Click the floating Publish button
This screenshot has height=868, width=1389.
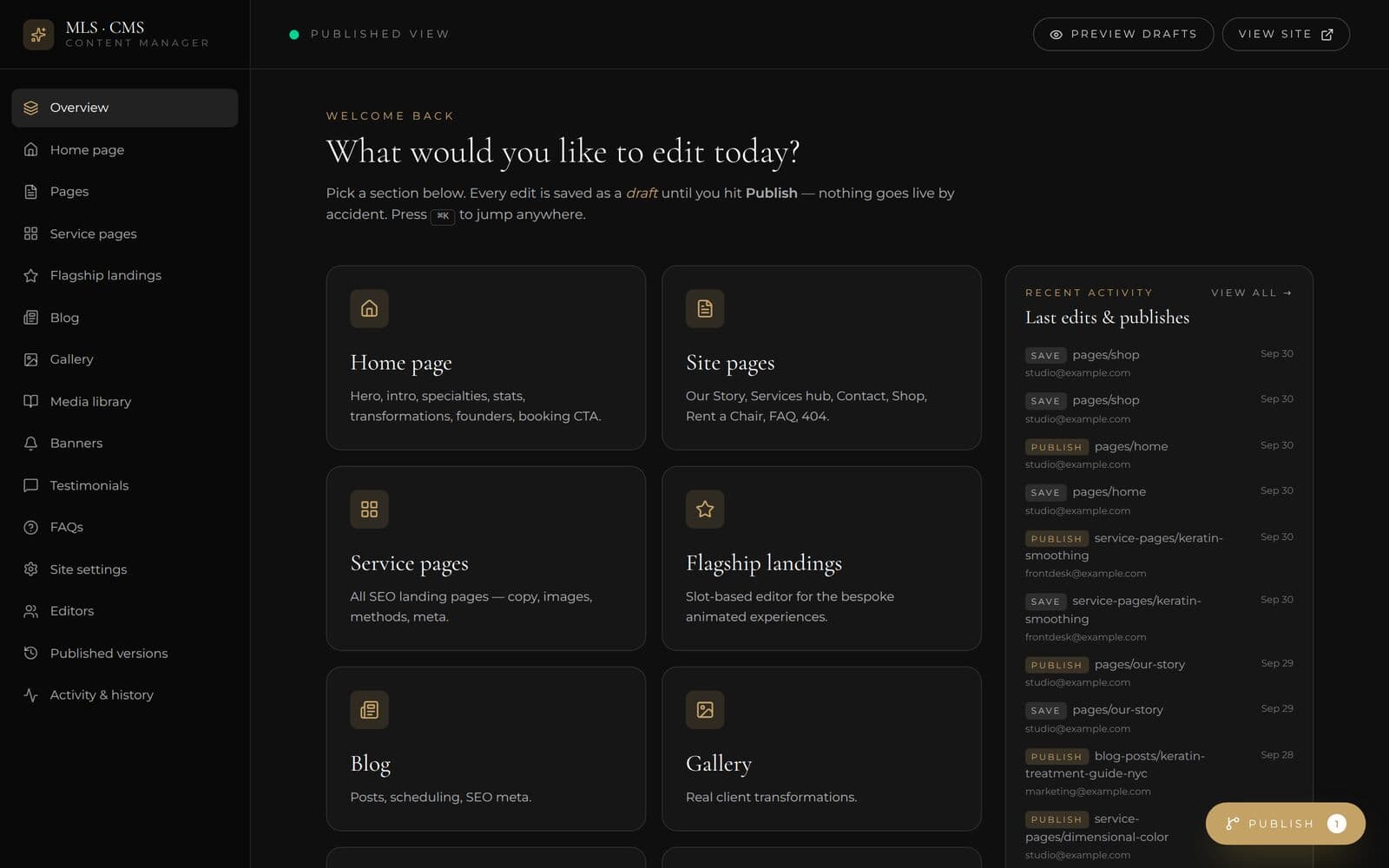coord(1286,824)
